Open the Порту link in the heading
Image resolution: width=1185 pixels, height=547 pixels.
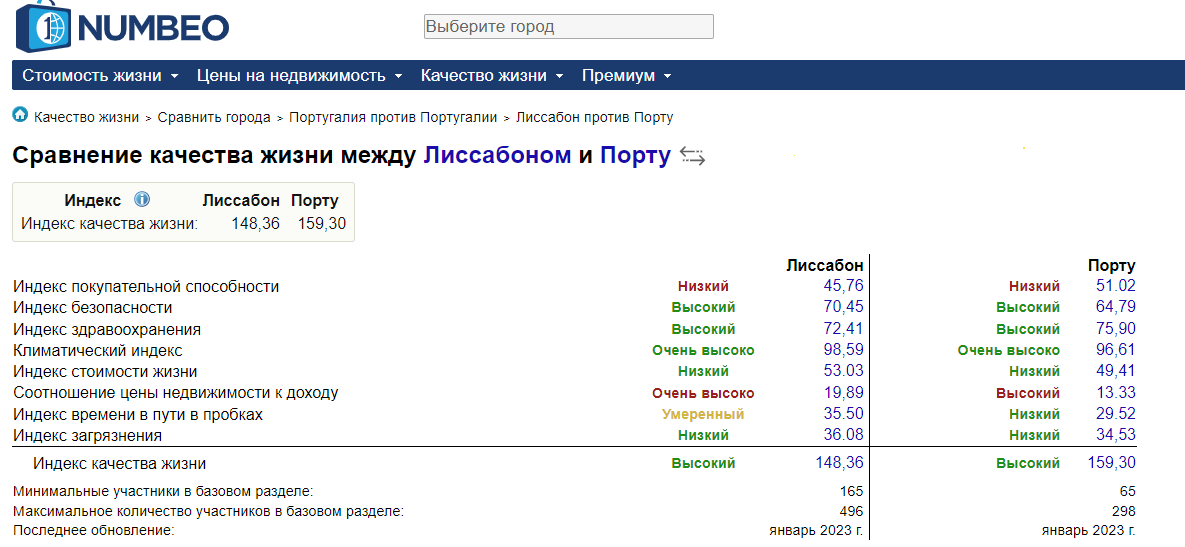pos(635,156)
